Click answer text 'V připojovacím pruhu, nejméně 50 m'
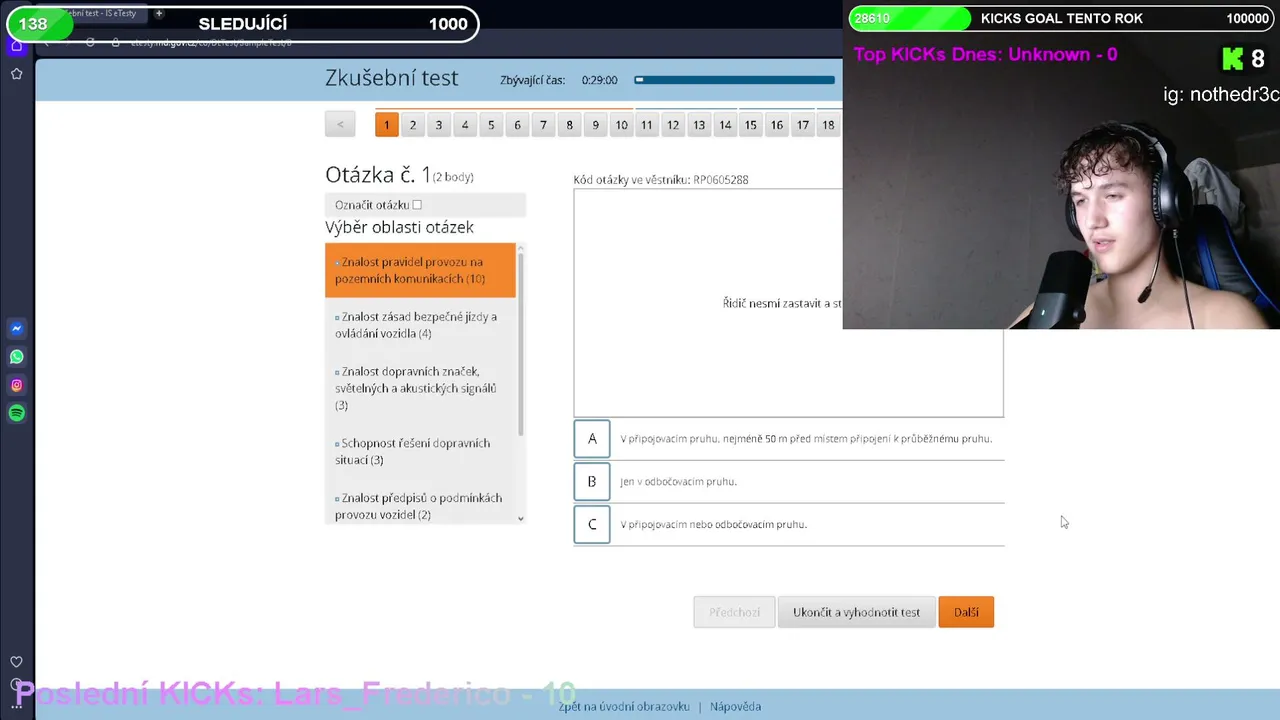The width and height of the screenshot is (1280, 720). 806,438
